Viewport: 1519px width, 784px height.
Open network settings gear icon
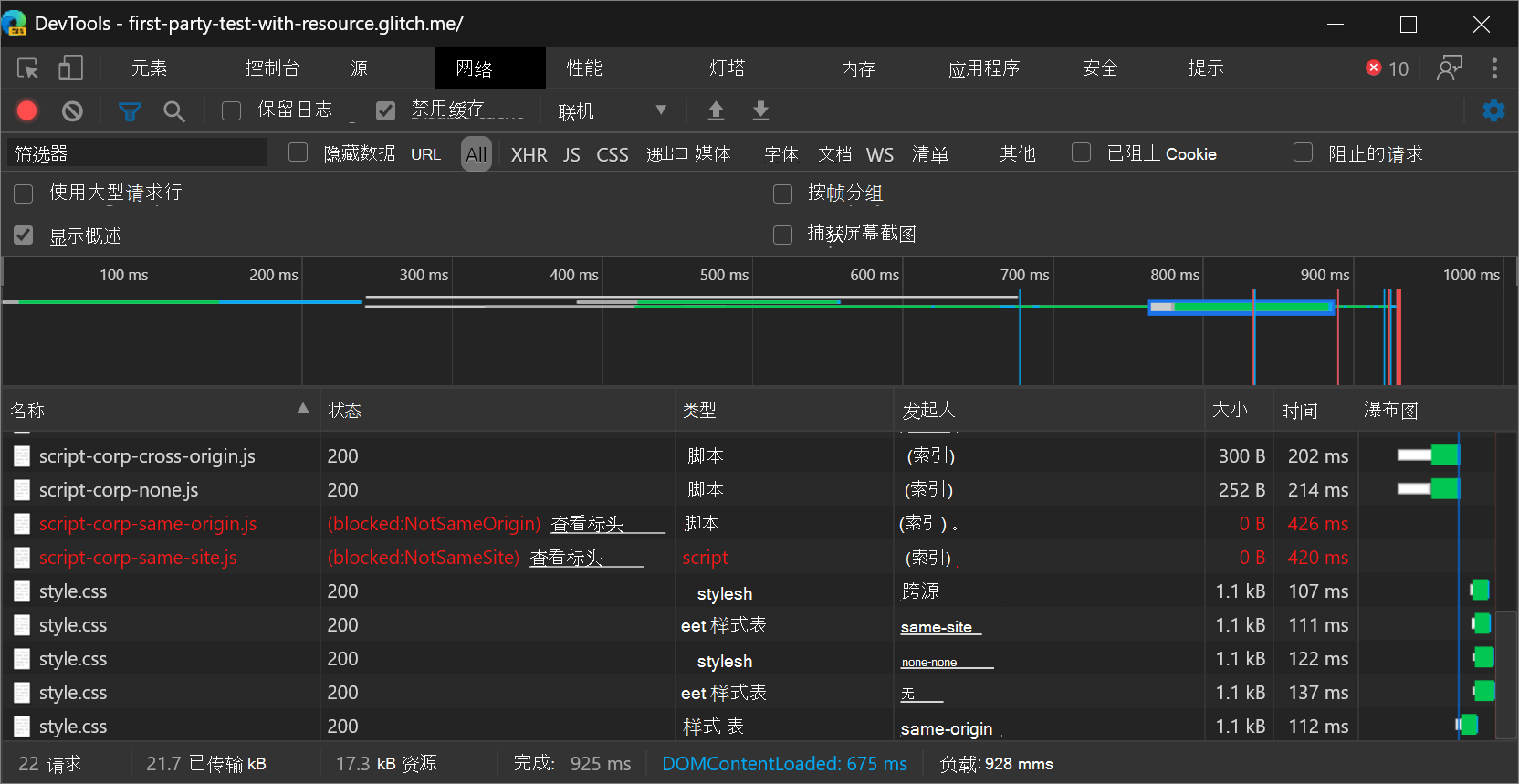point(1493,110)
